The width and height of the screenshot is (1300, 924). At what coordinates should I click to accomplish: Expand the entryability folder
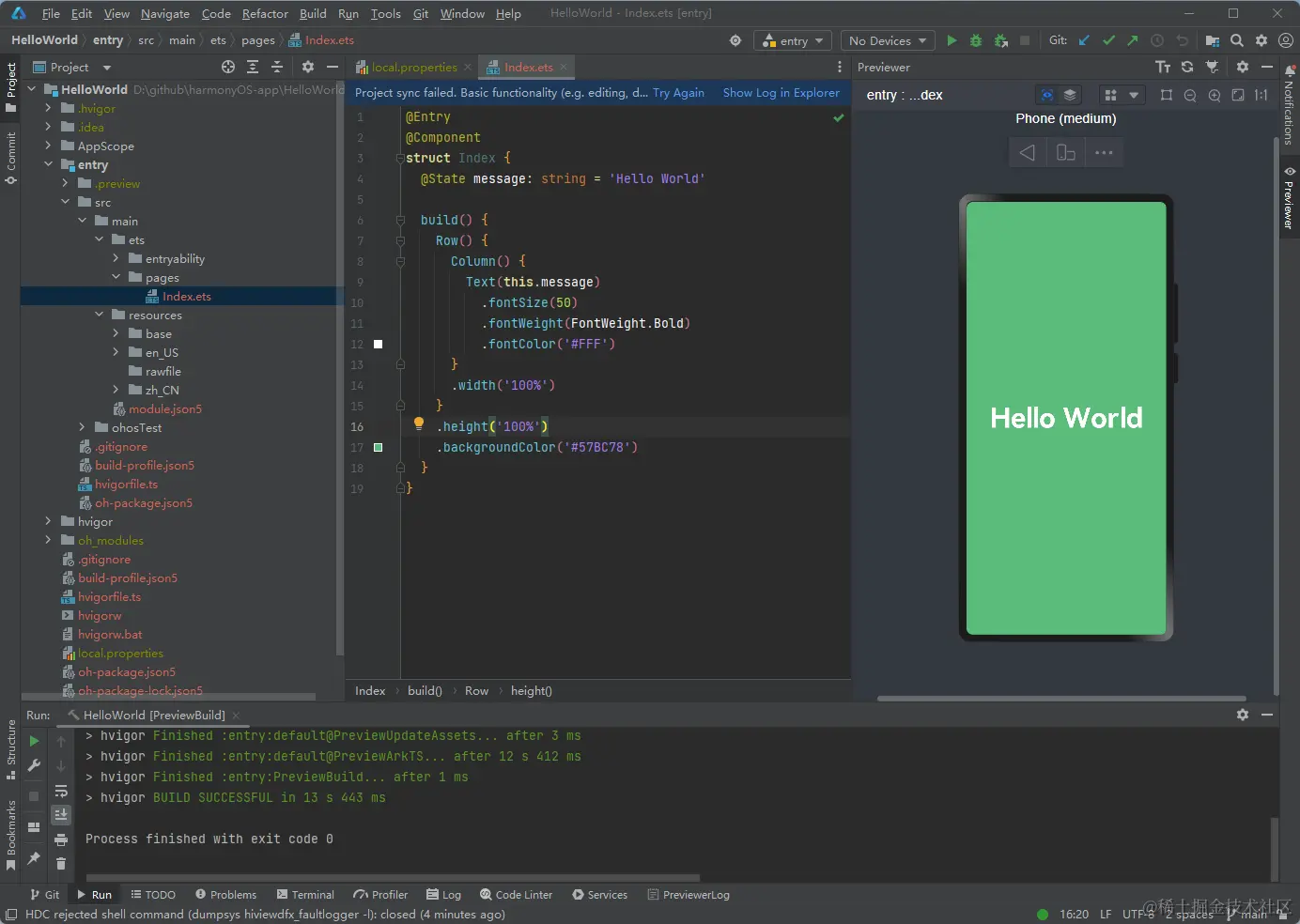pyautogui.click(x=116, y=258)
